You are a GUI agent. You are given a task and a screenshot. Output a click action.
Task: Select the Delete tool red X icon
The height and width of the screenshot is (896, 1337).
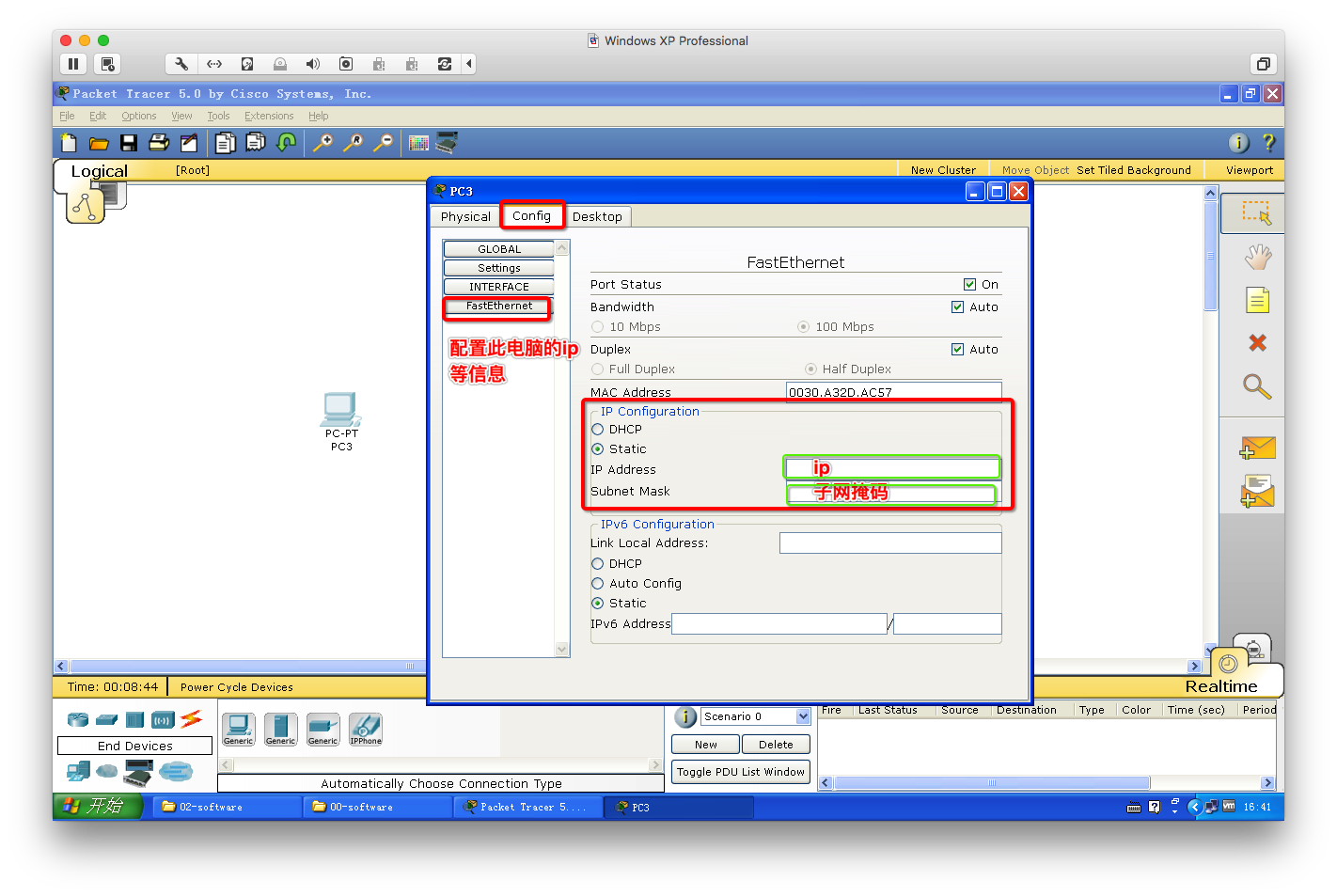(1257, 343)
